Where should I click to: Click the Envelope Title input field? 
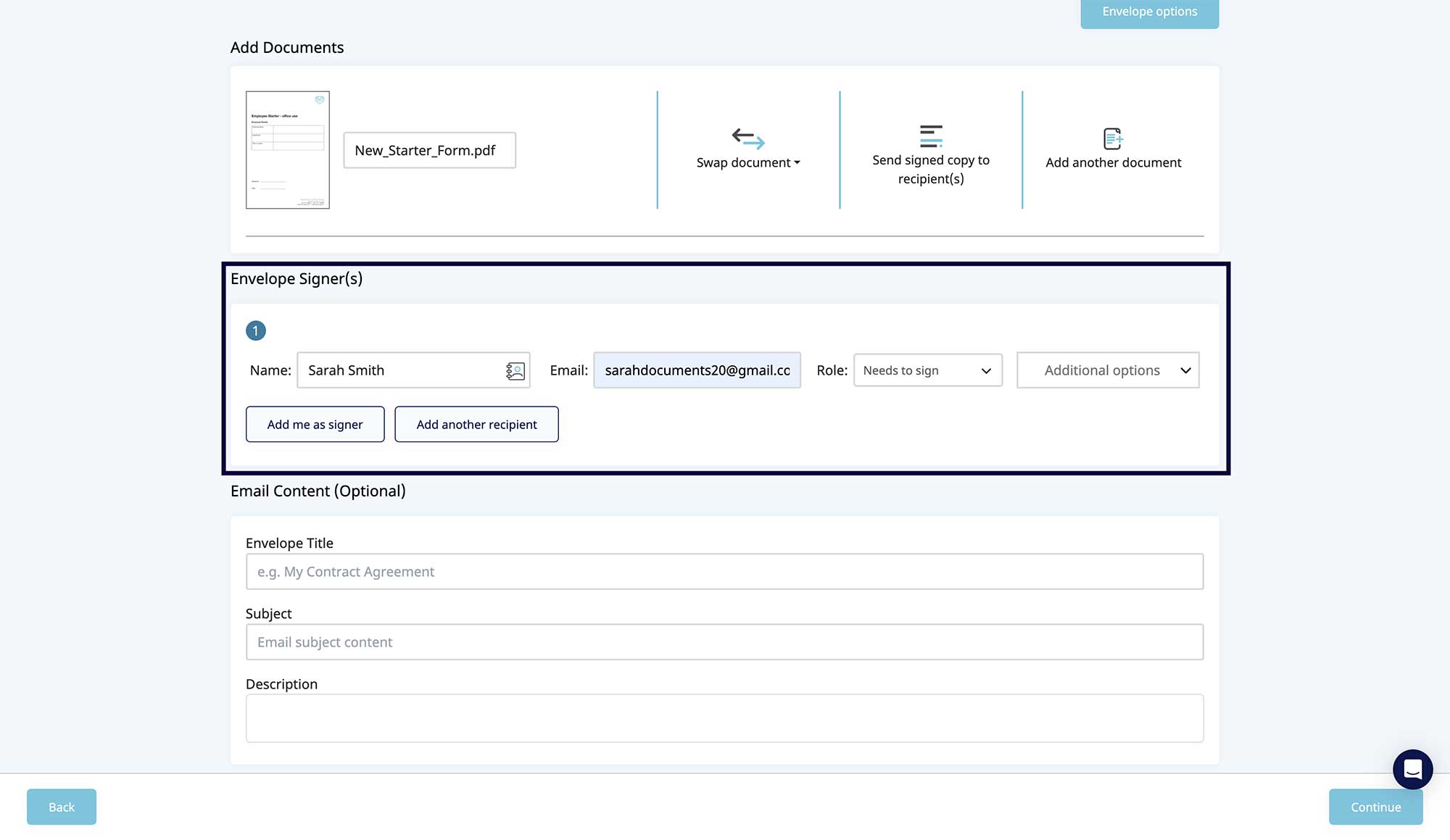coord(724,572)
